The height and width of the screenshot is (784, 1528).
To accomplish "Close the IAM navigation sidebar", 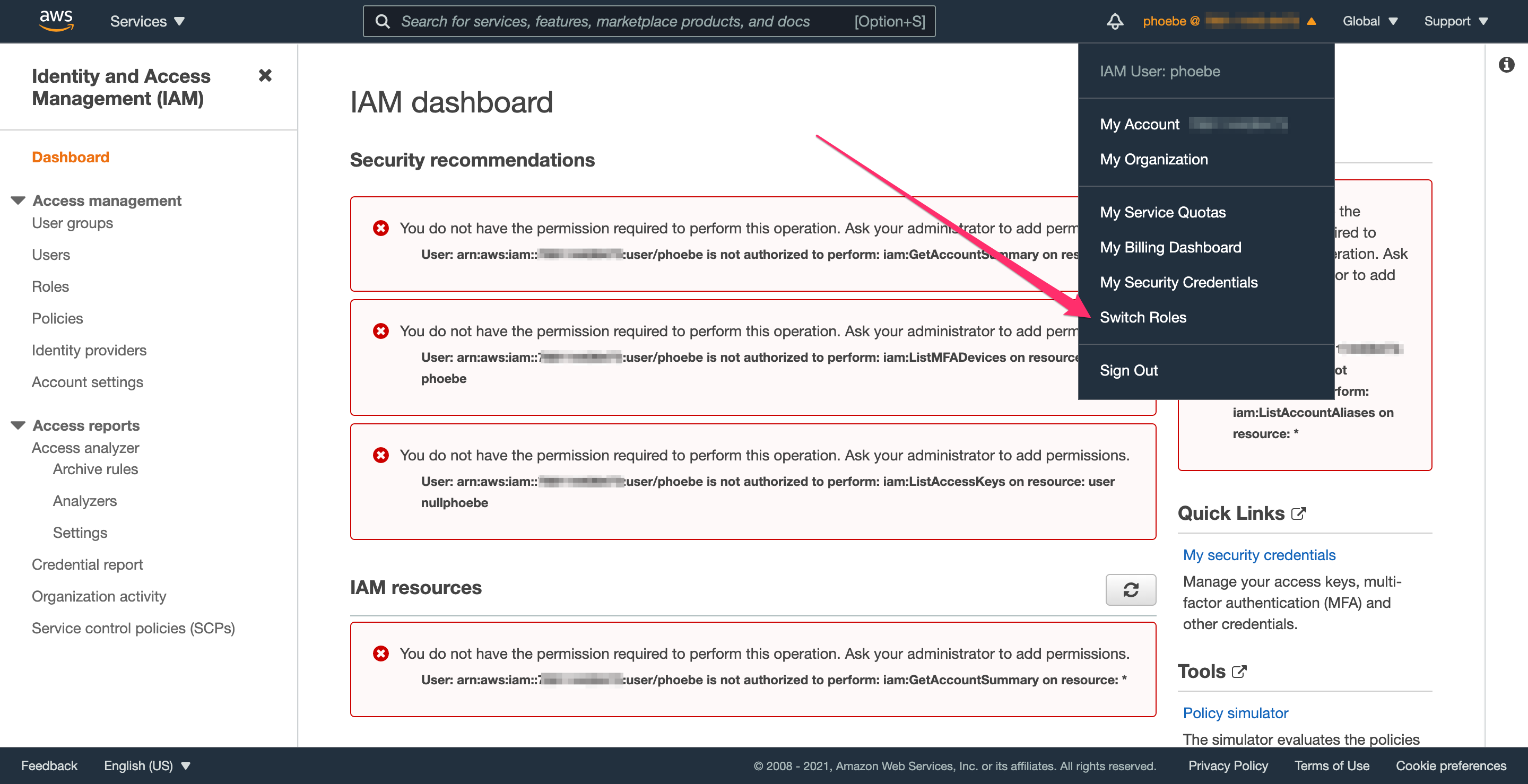I will (x=265, y=75).
